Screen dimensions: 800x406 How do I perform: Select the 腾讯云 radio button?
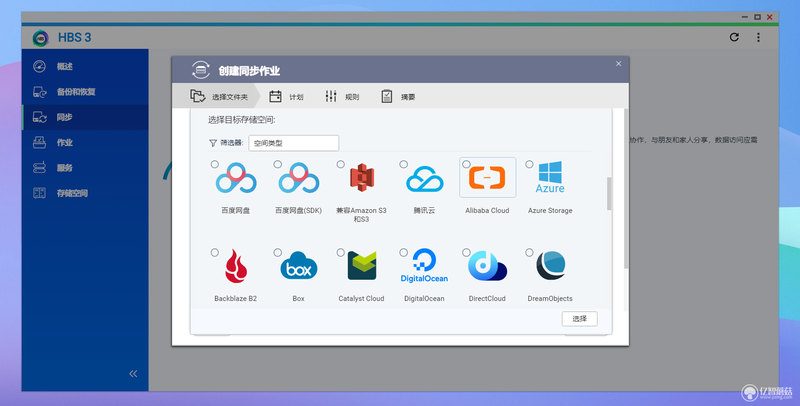(x=404, y=164)
